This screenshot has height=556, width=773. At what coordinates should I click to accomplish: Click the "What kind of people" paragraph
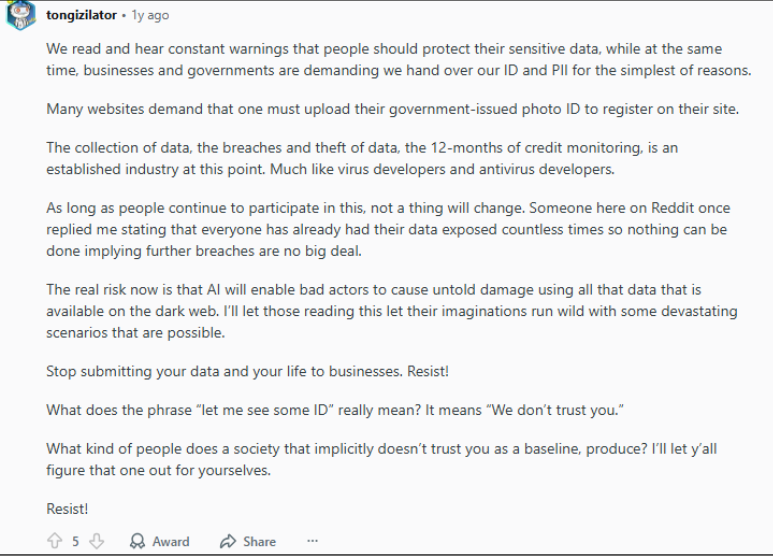coord(368,459)
